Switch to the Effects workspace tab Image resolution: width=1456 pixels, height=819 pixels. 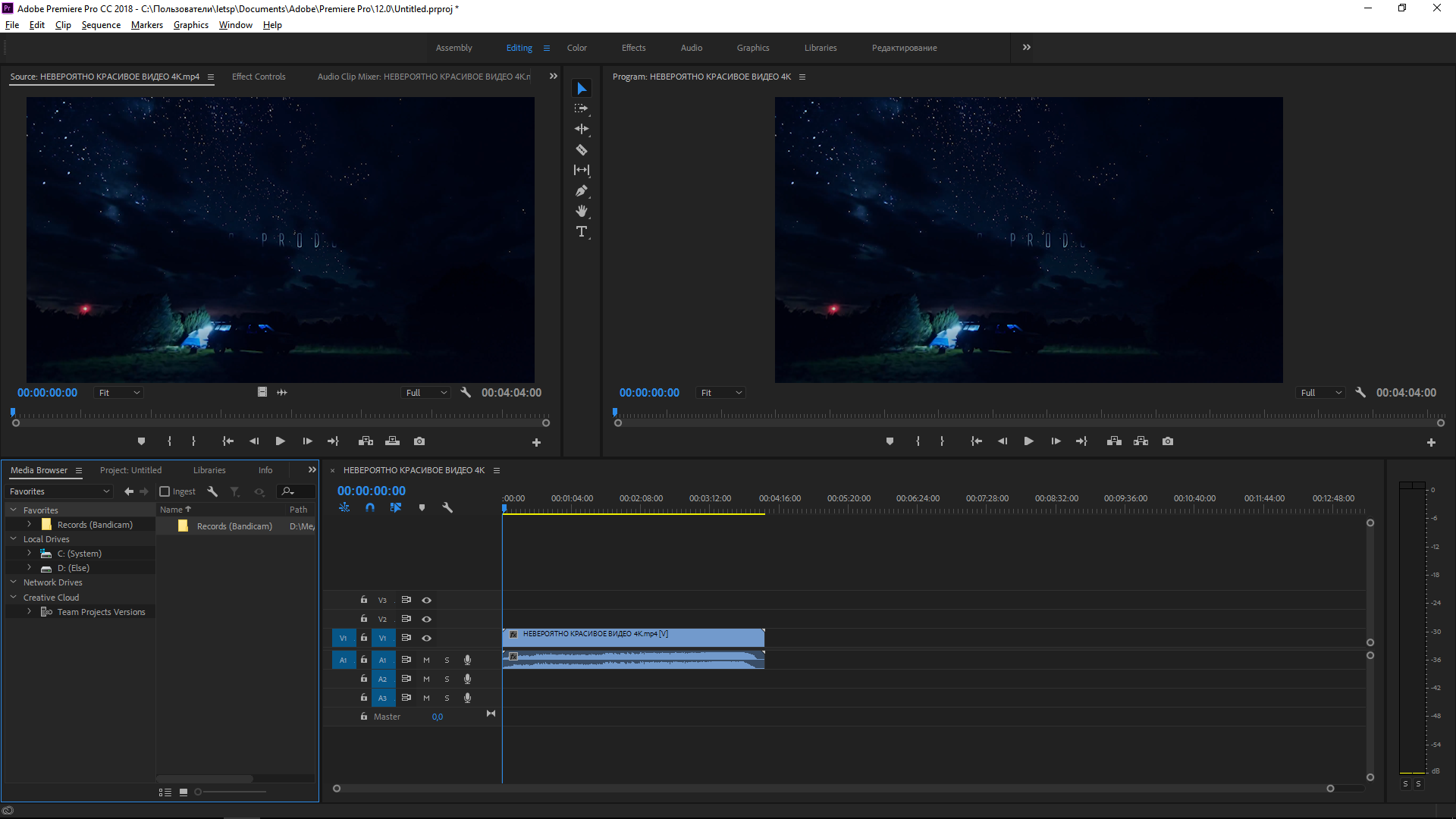[x=632, y=47]
